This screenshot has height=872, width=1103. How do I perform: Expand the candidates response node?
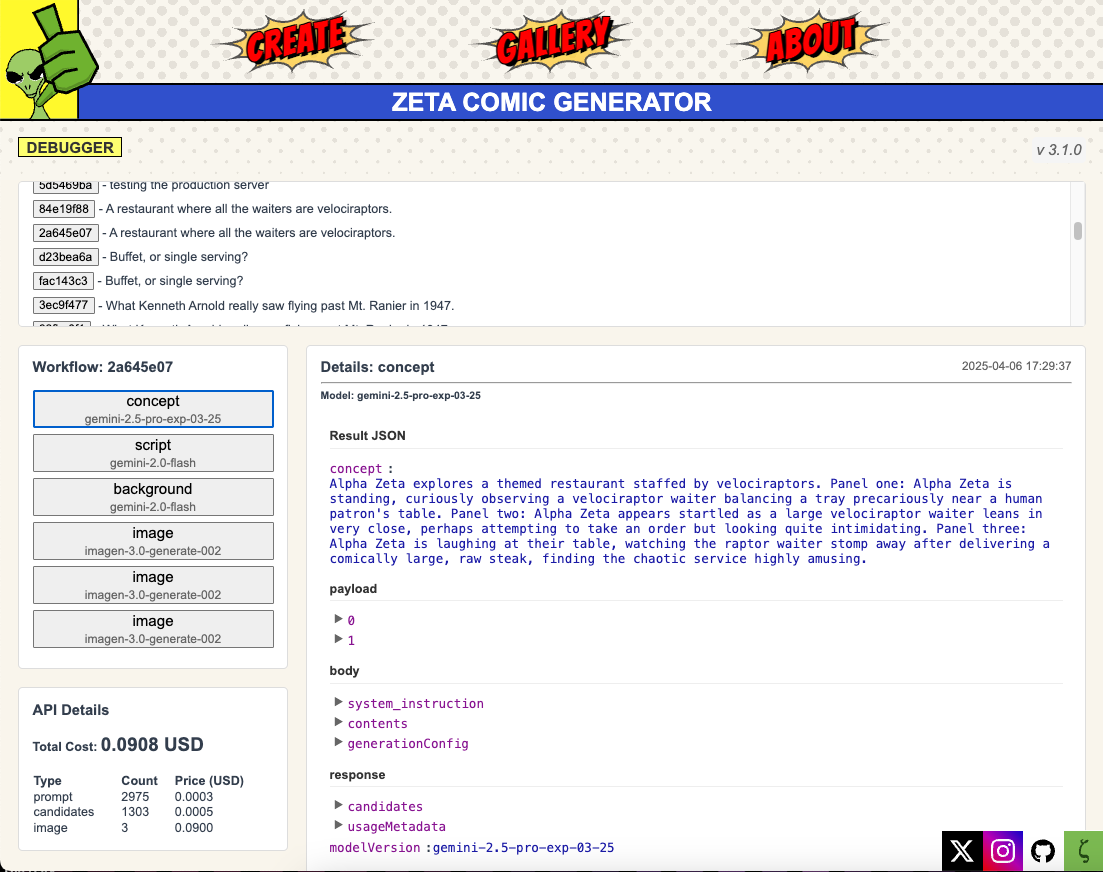[338, 805]
